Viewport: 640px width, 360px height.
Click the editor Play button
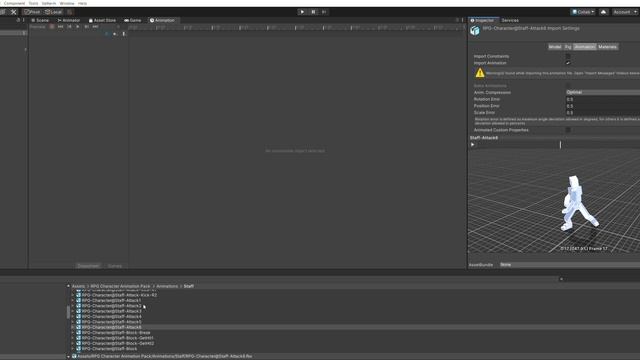coord(302,12)
